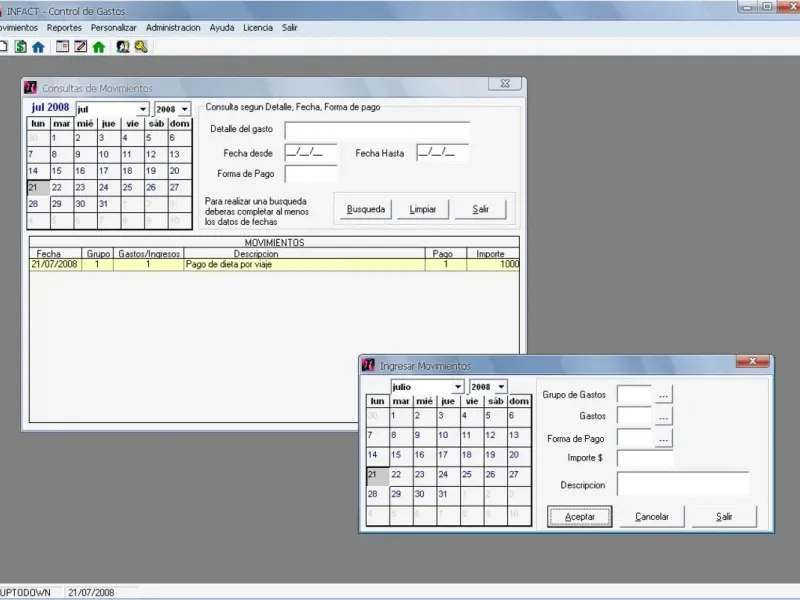800x600 pixels.
Task: Click the Importe value '1000' cell
Action: (x=493, y=264)
